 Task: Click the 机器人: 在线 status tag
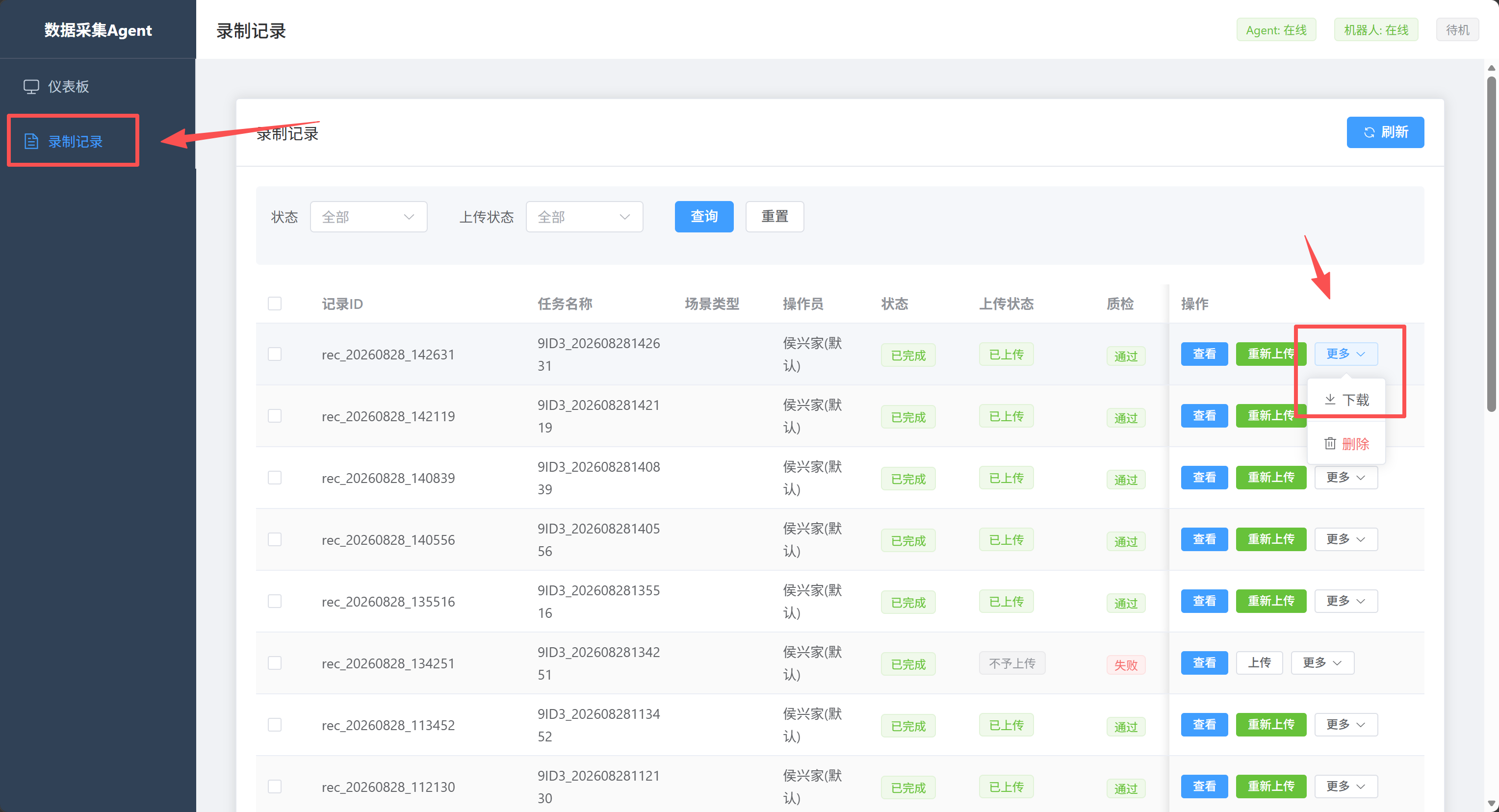(1375, 30)
